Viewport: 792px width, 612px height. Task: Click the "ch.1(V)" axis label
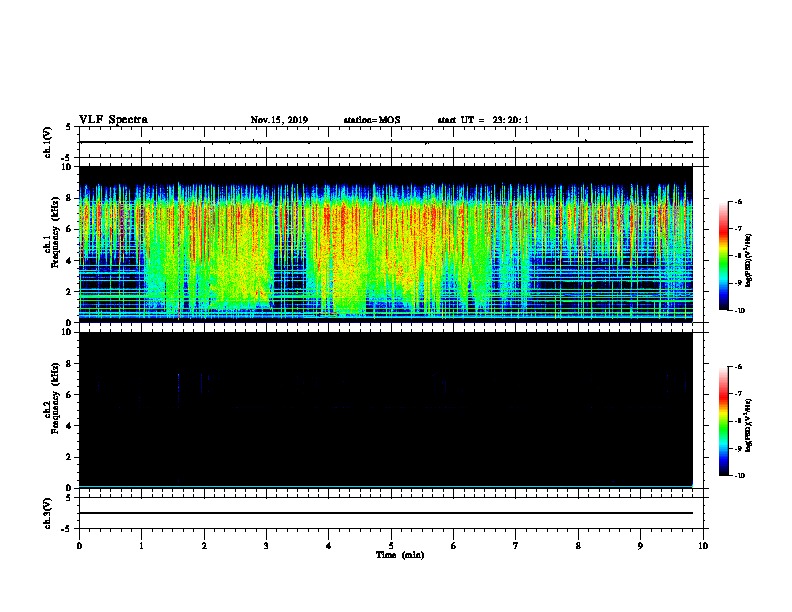point(48,142)
